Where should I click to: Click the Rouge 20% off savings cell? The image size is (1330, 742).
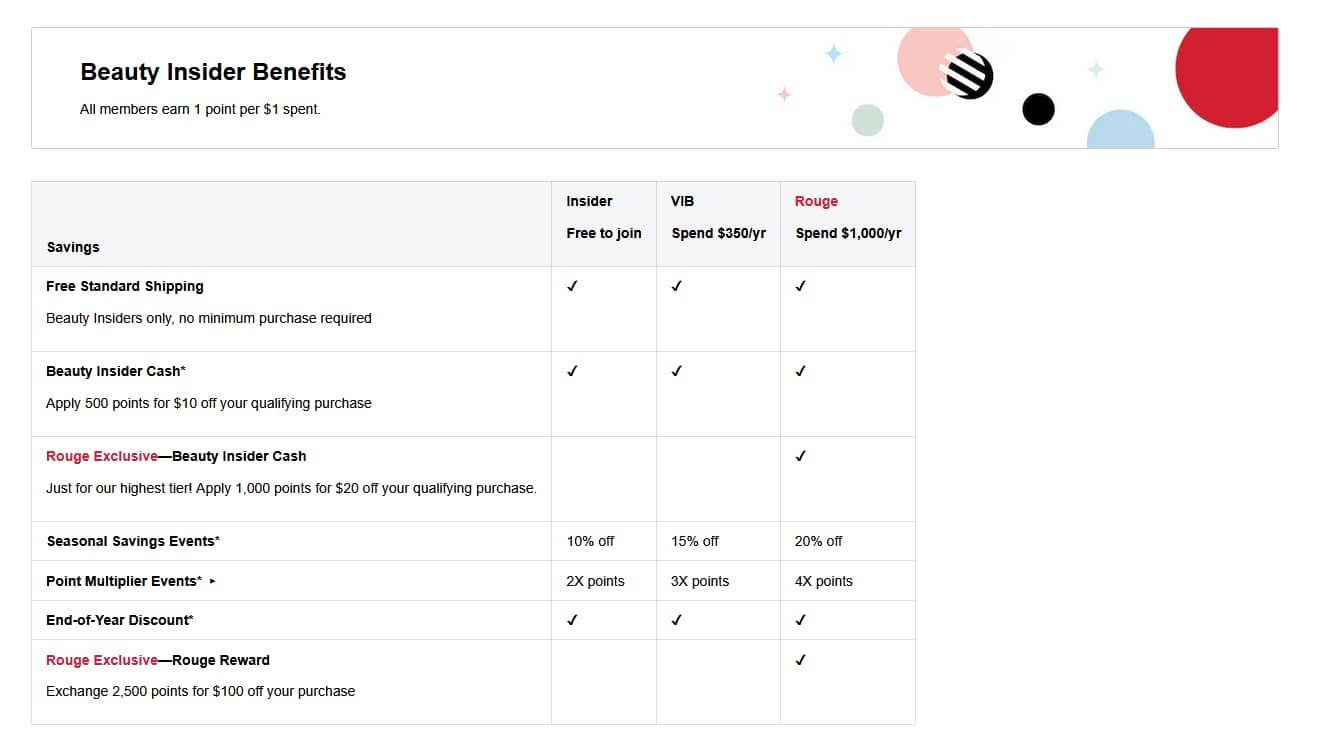coord(818,541)
